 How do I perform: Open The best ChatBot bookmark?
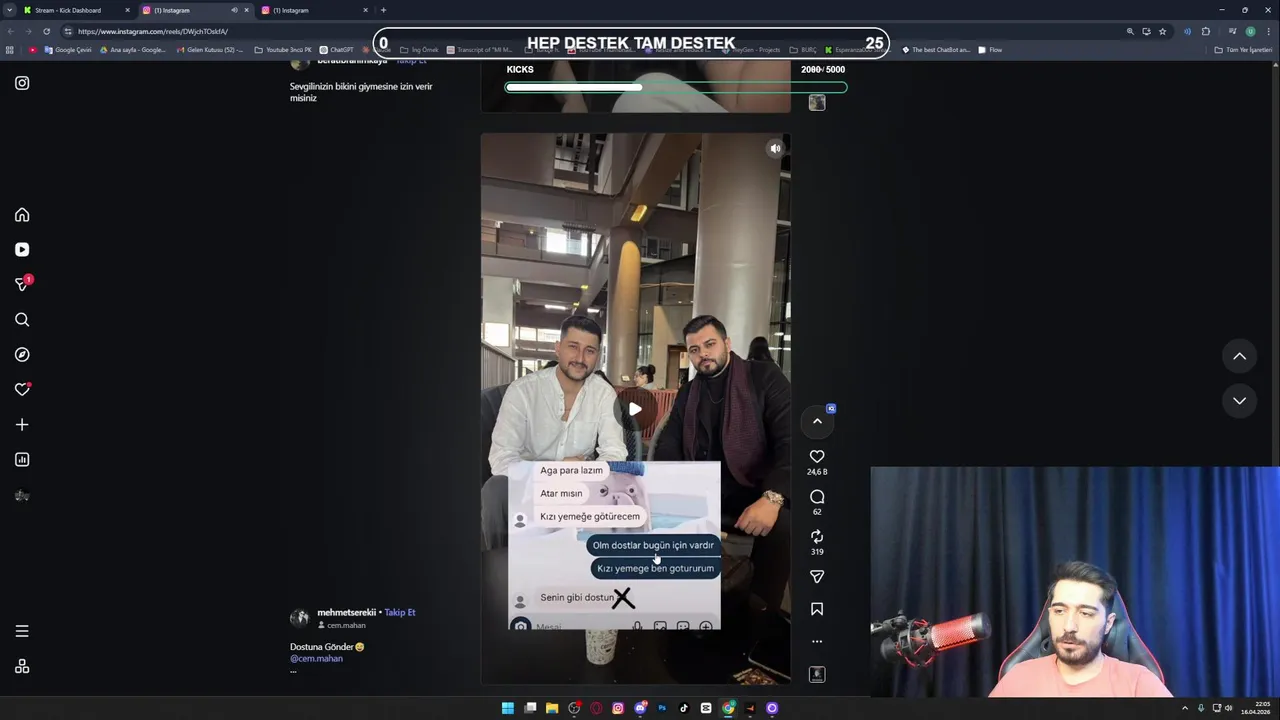(x=936, y=50)
